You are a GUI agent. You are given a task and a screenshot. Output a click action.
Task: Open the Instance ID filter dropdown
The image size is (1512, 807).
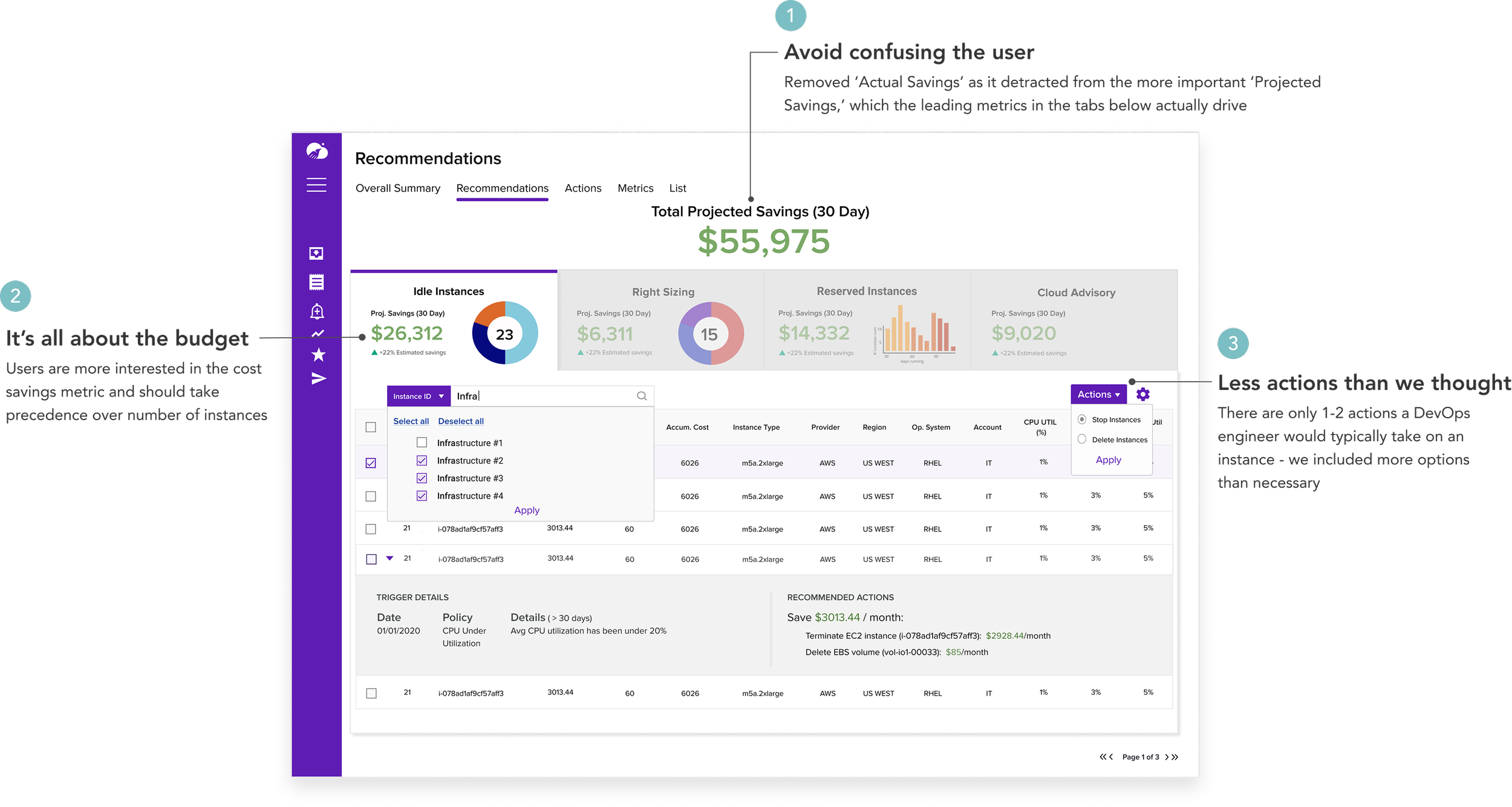pyautogui.click(x=418, y=396)
